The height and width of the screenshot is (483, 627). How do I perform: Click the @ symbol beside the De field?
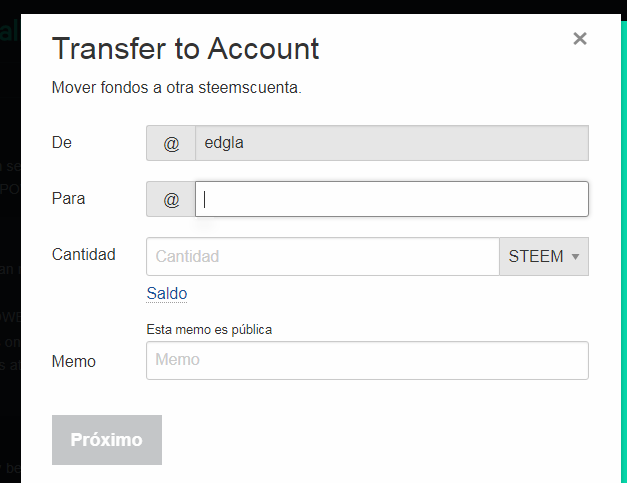click(x=171, y=143)
